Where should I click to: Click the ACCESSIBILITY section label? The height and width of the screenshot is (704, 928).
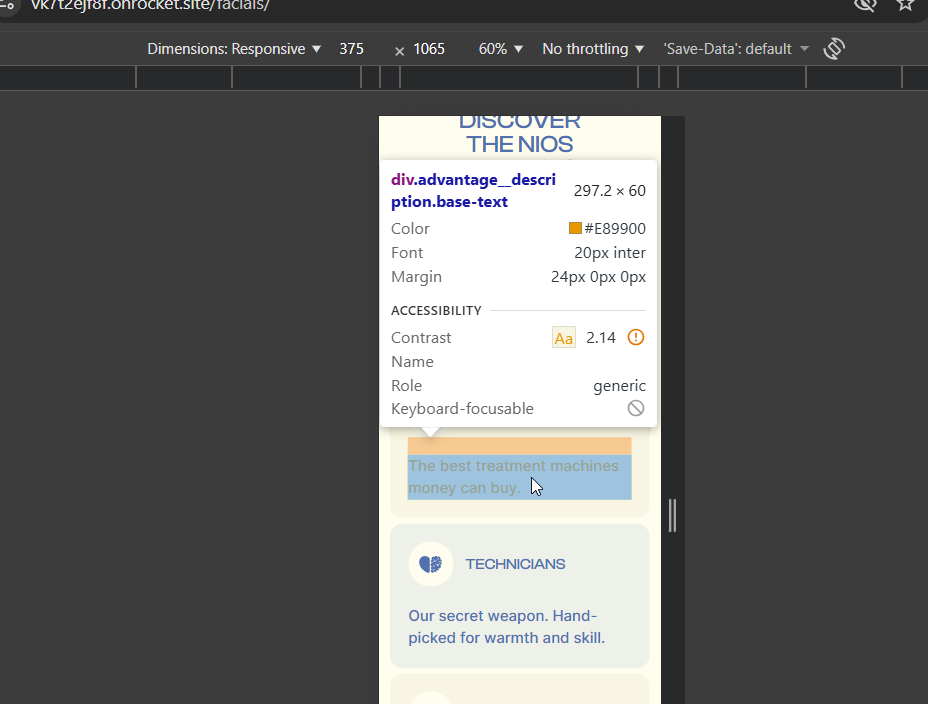pyautogui.click(x=436, y=311)
